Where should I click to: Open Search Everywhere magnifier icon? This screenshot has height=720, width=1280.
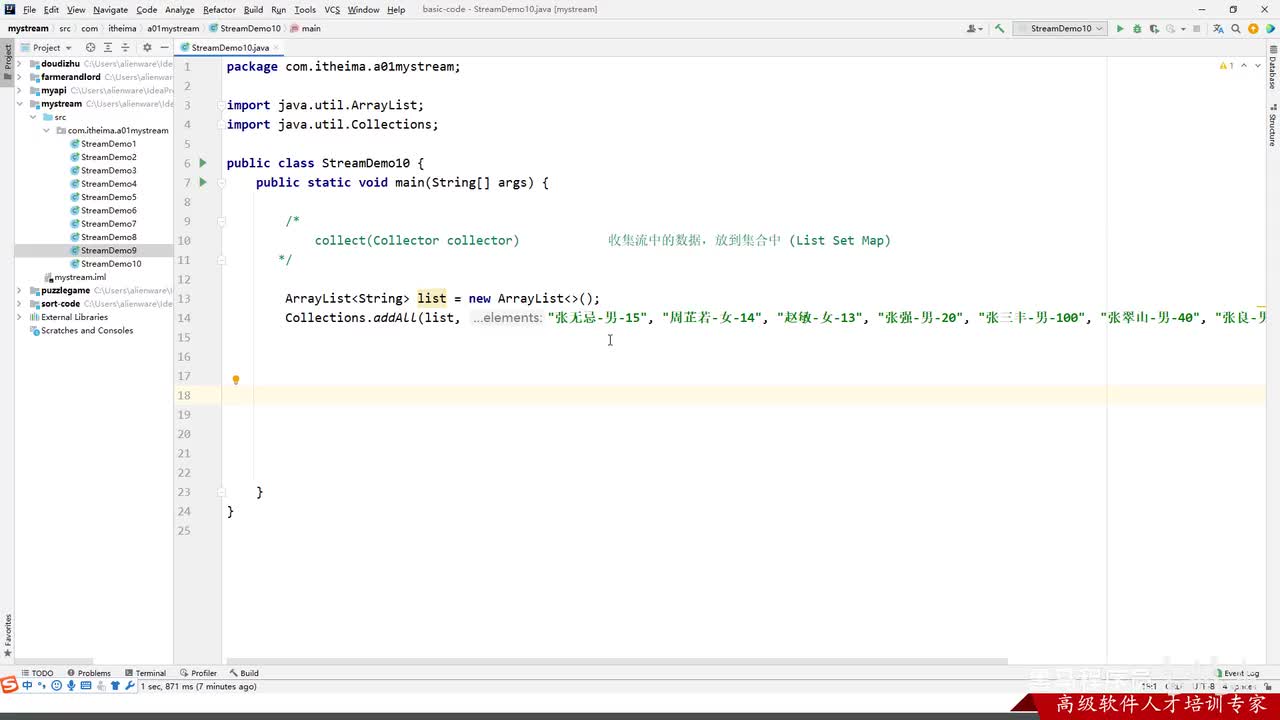click(1236, 28)
